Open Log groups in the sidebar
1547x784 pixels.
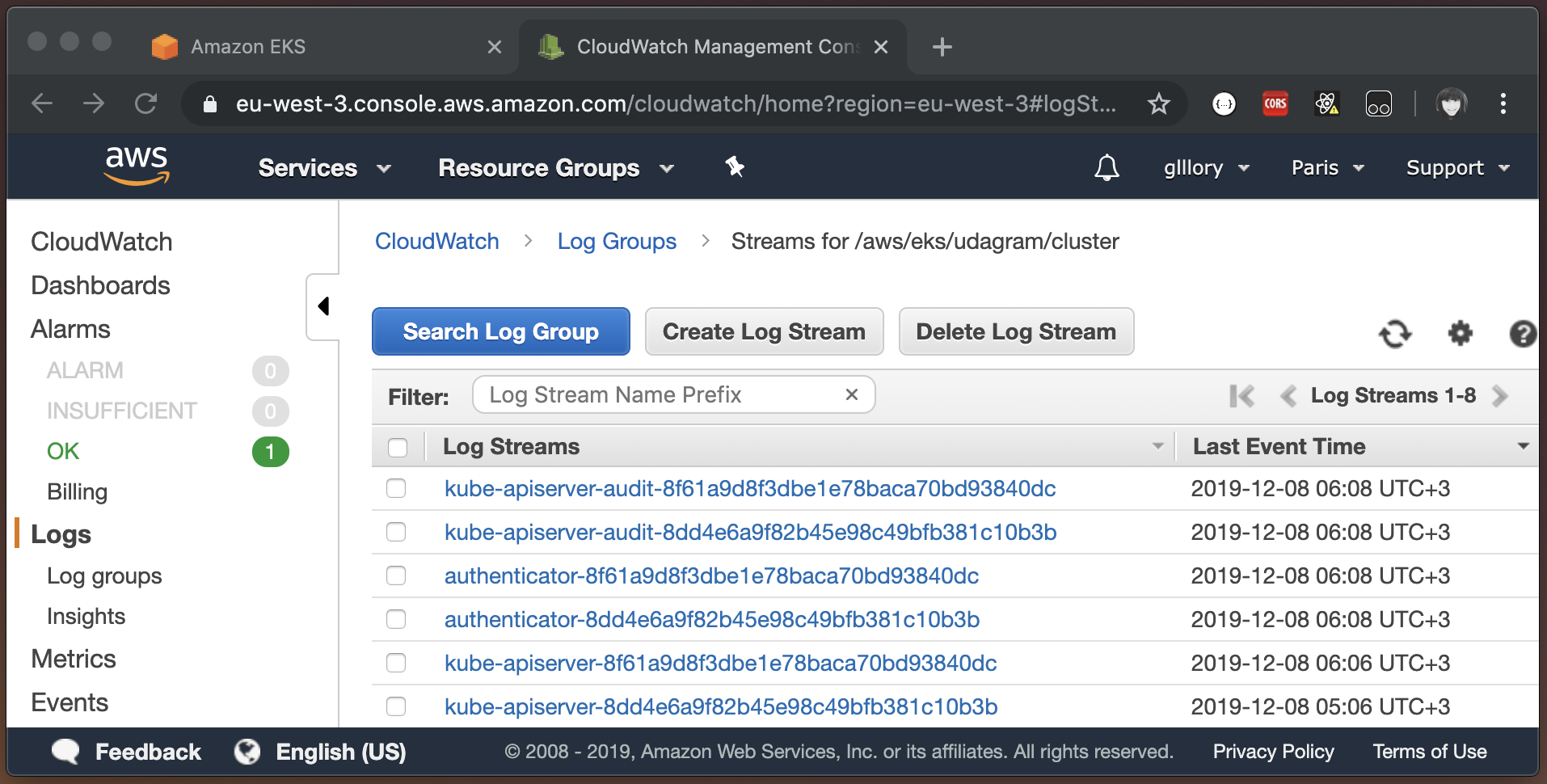pyautogui.click(x=104, y=575)
